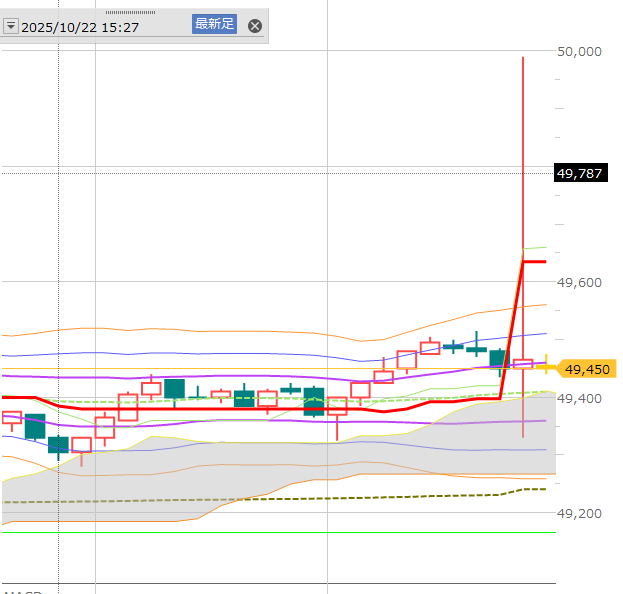The height and width of the screenshot is (594, 623).
Task: Click the 49,600 price axis label
Action: coord(579,283)
